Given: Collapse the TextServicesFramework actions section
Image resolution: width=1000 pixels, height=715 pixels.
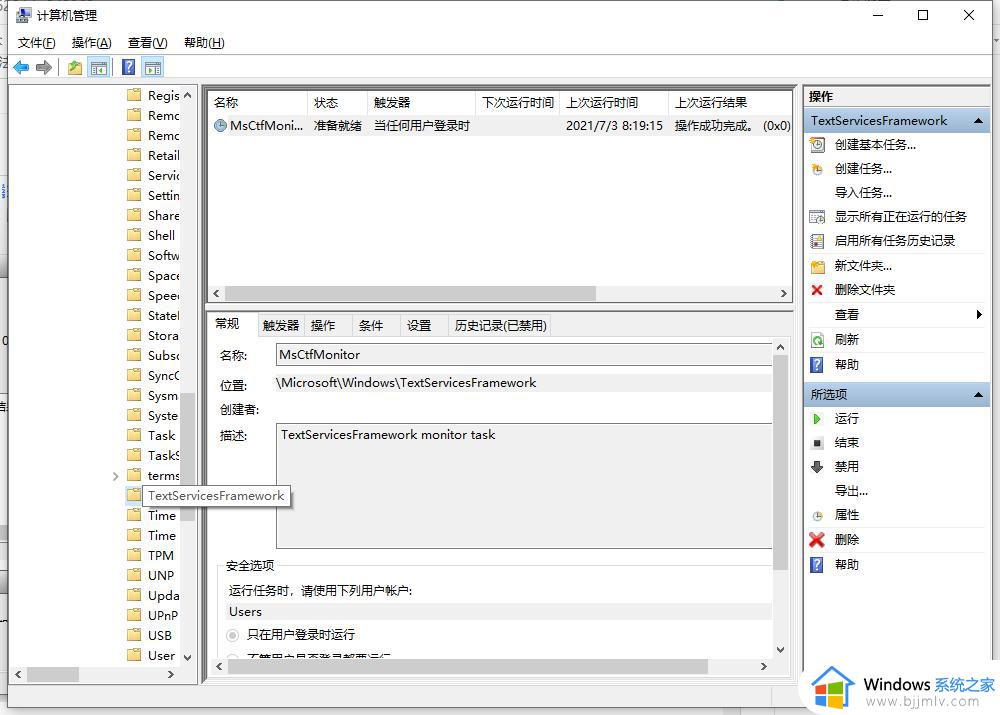Looking at the screenshot, I should (978, 121).
